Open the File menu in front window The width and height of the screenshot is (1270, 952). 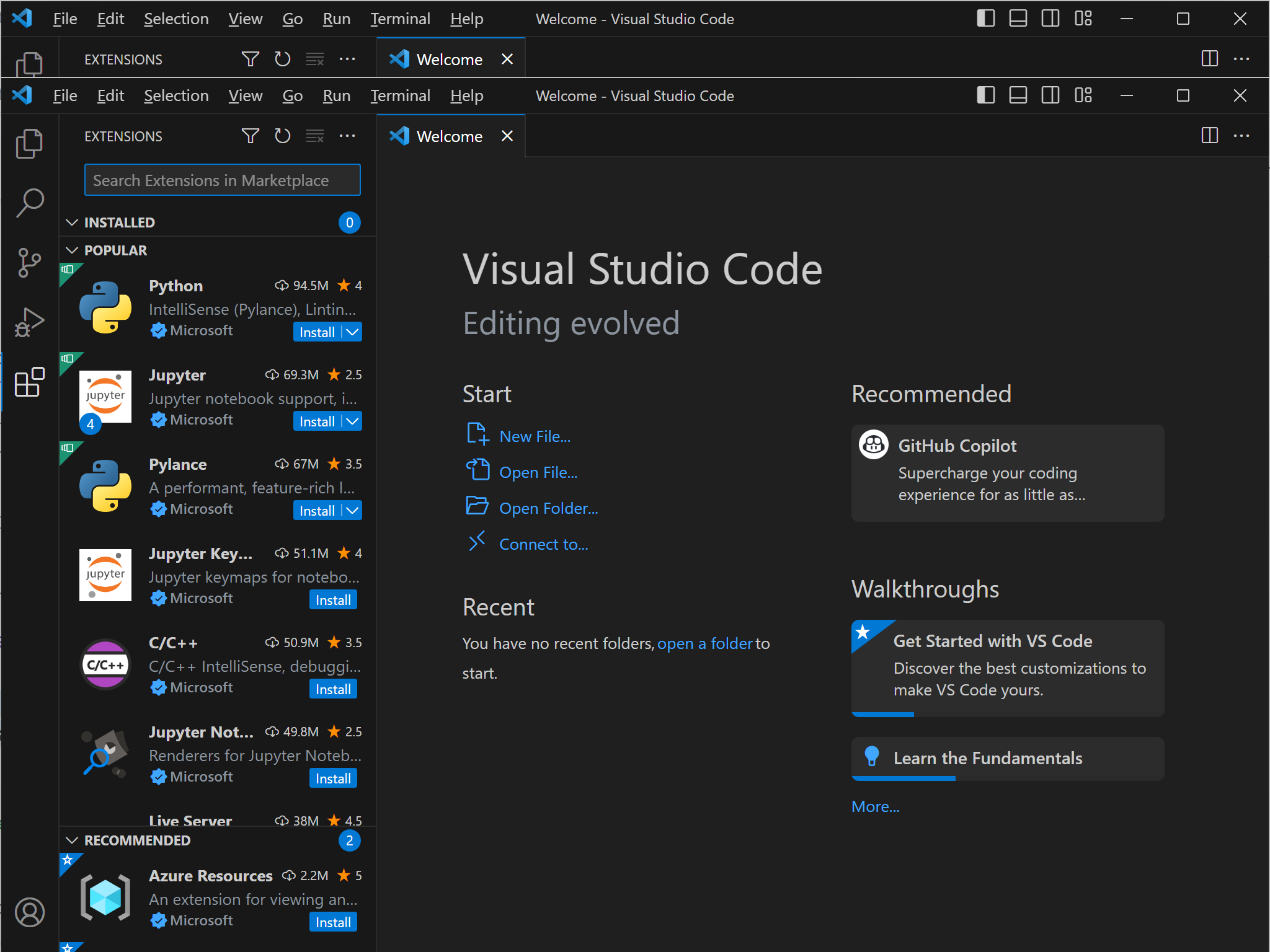[65, 95]
